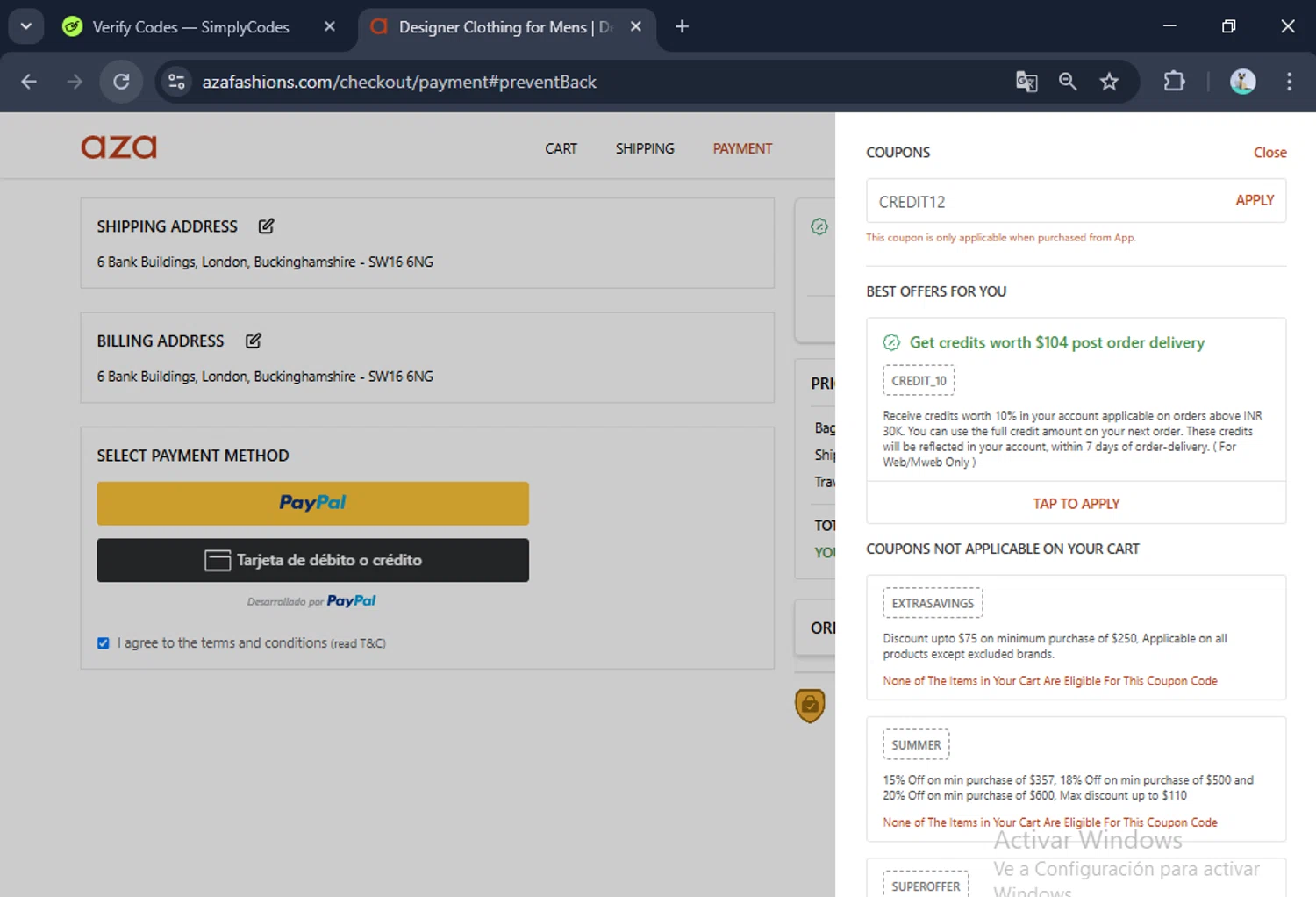This screenshot has height=897, width=1316.
Task: Open the extensions puzzle icon
Action: point(1174,82)
